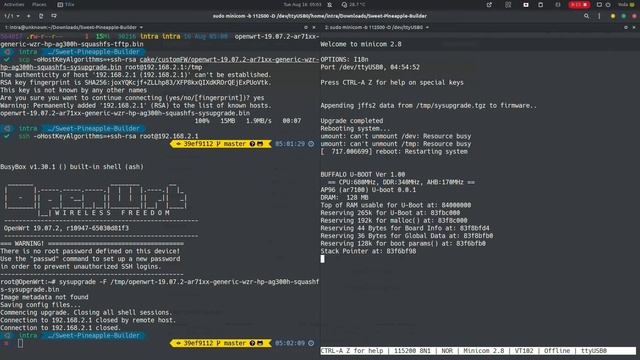This screenshot has height=360, width=640.
Task: Open the Tilix vertical dots menu
Action: (599, 16)
